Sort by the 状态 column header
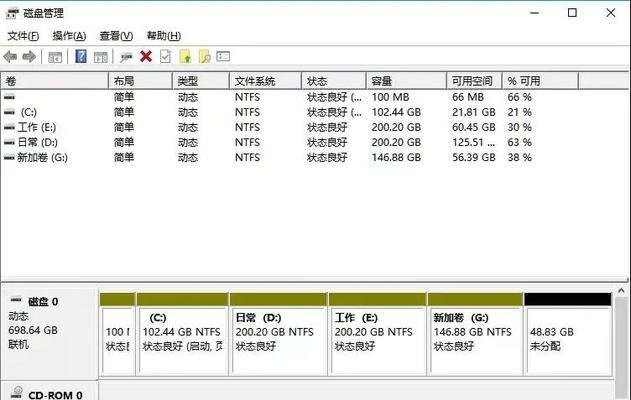Viewport: 631px width, 400px height. 334,81
